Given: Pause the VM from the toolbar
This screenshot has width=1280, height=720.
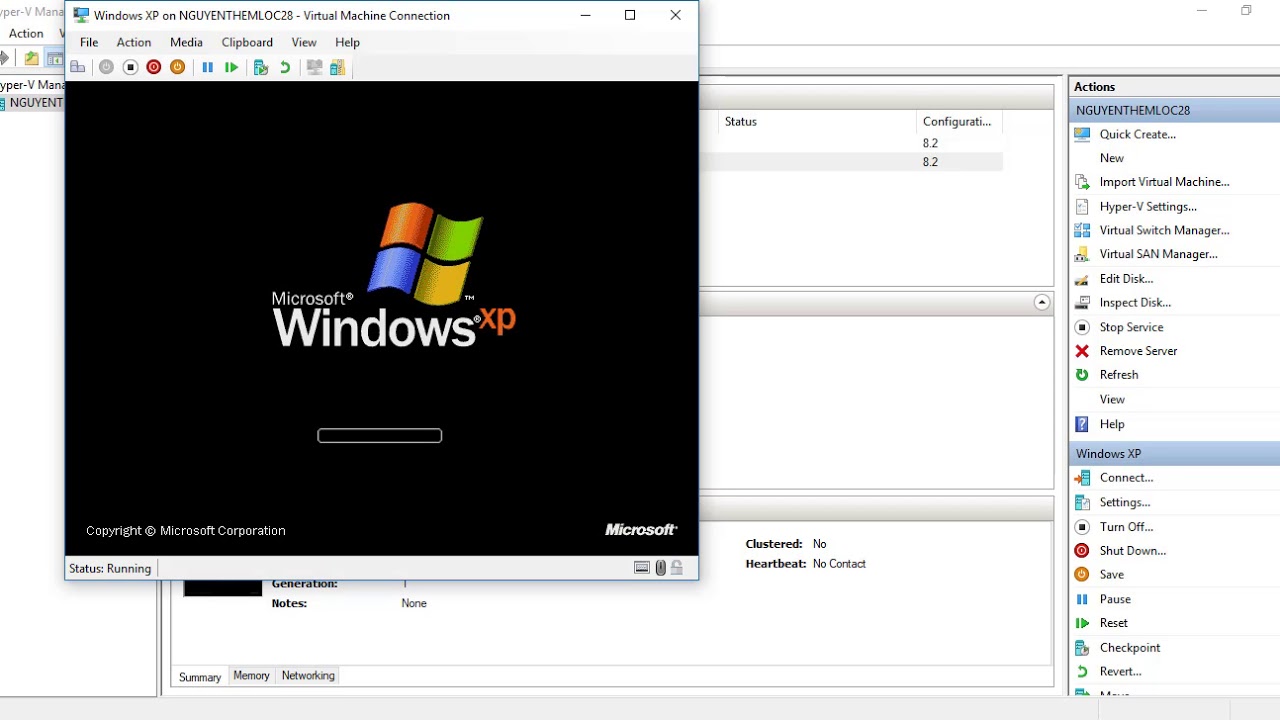Looking at the screenshot, I should click(208, 67).
